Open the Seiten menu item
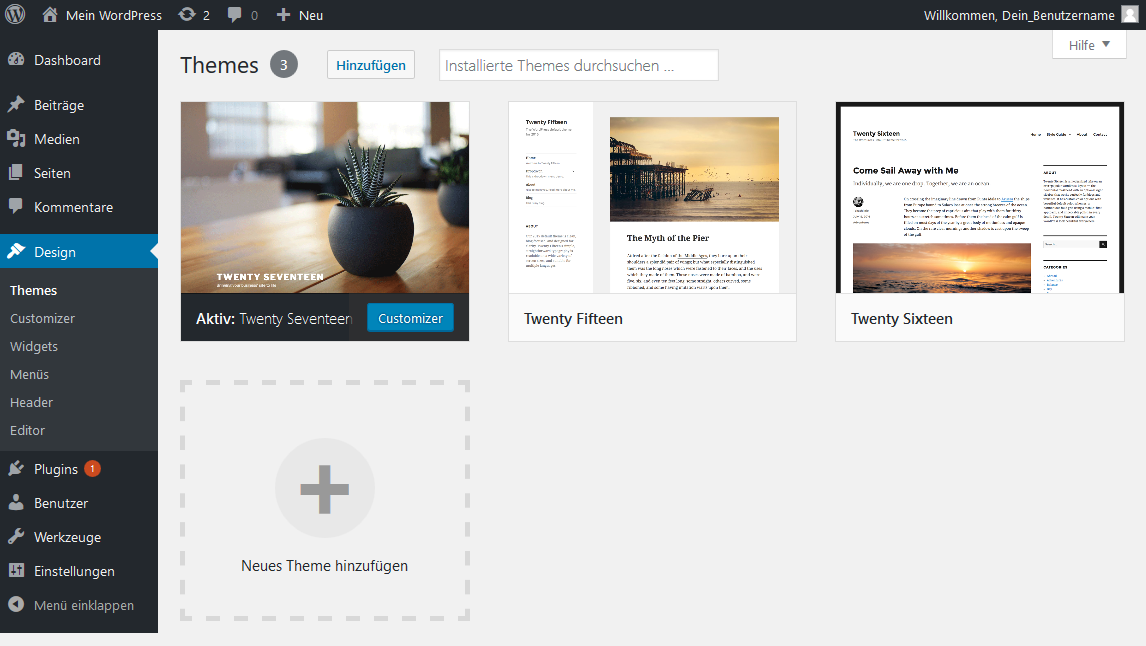The height and width of the screenshot is (646, 1146). pos(79,172)
